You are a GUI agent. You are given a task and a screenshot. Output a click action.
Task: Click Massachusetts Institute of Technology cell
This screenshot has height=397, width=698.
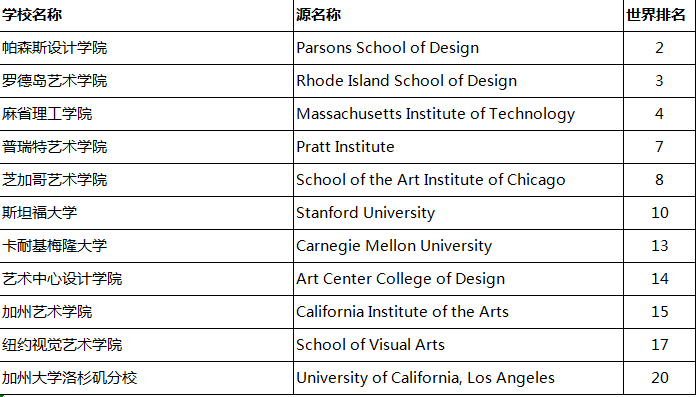(x=458, y=114)
